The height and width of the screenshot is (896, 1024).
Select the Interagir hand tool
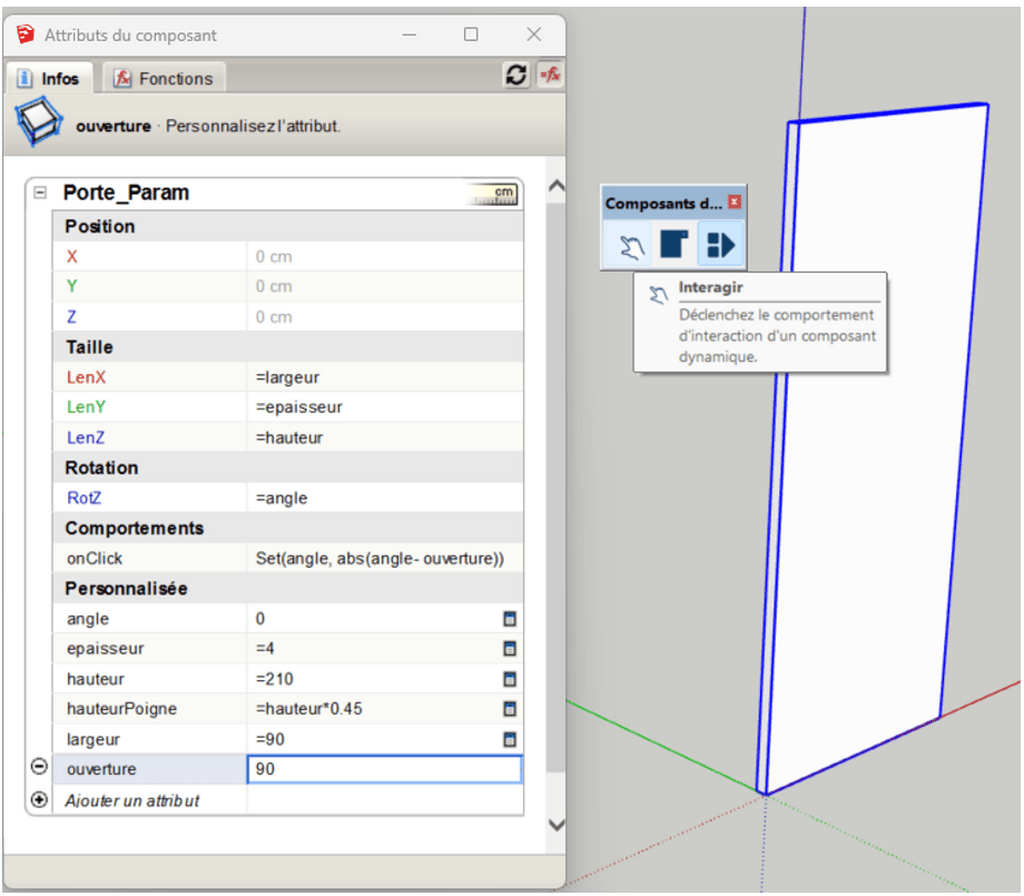(x=631, y=245)
